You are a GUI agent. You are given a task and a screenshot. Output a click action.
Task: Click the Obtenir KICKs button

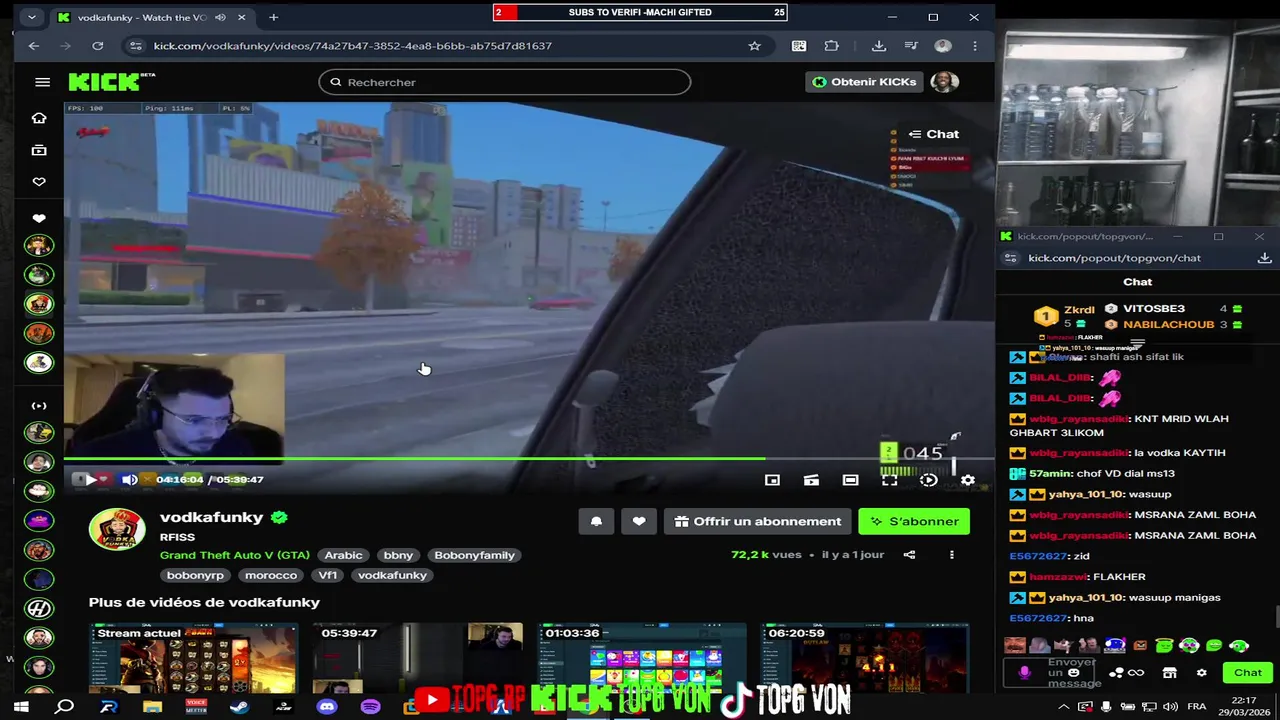pos(864,82)
